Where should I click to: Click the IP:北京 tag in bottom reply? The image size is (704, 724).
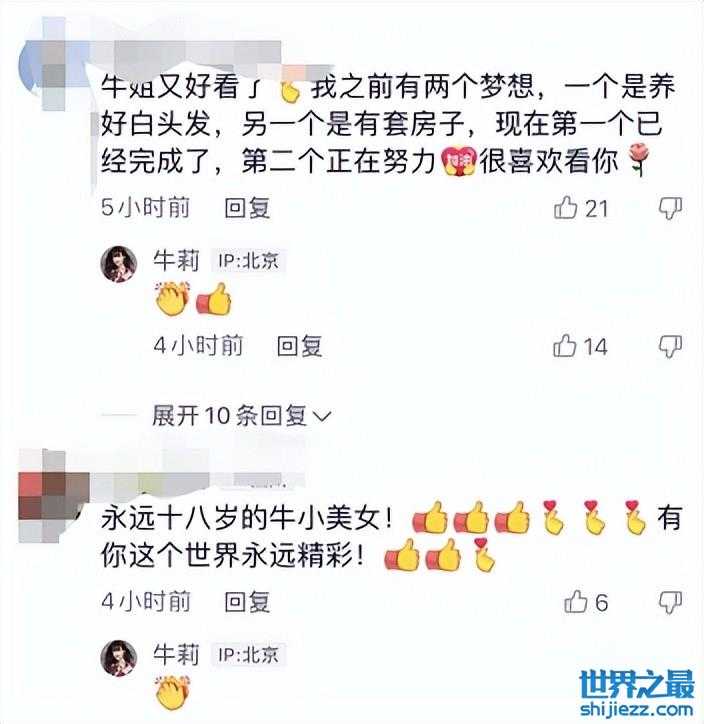click(x=248, y=655)
